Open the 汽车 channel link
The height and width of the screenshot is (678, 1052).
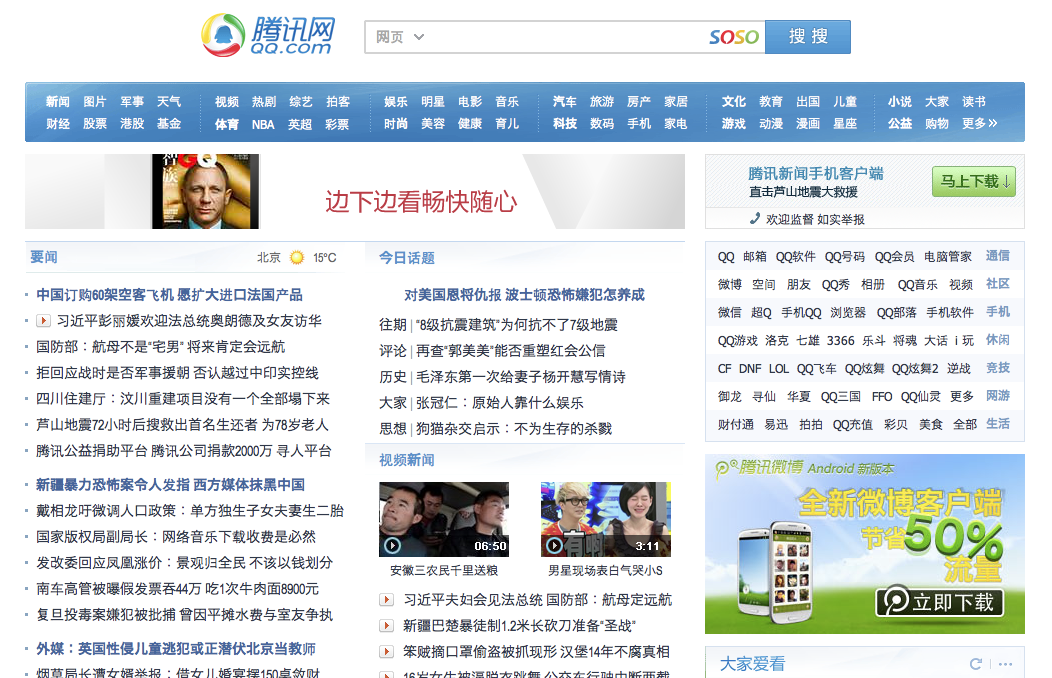(565, 101)
